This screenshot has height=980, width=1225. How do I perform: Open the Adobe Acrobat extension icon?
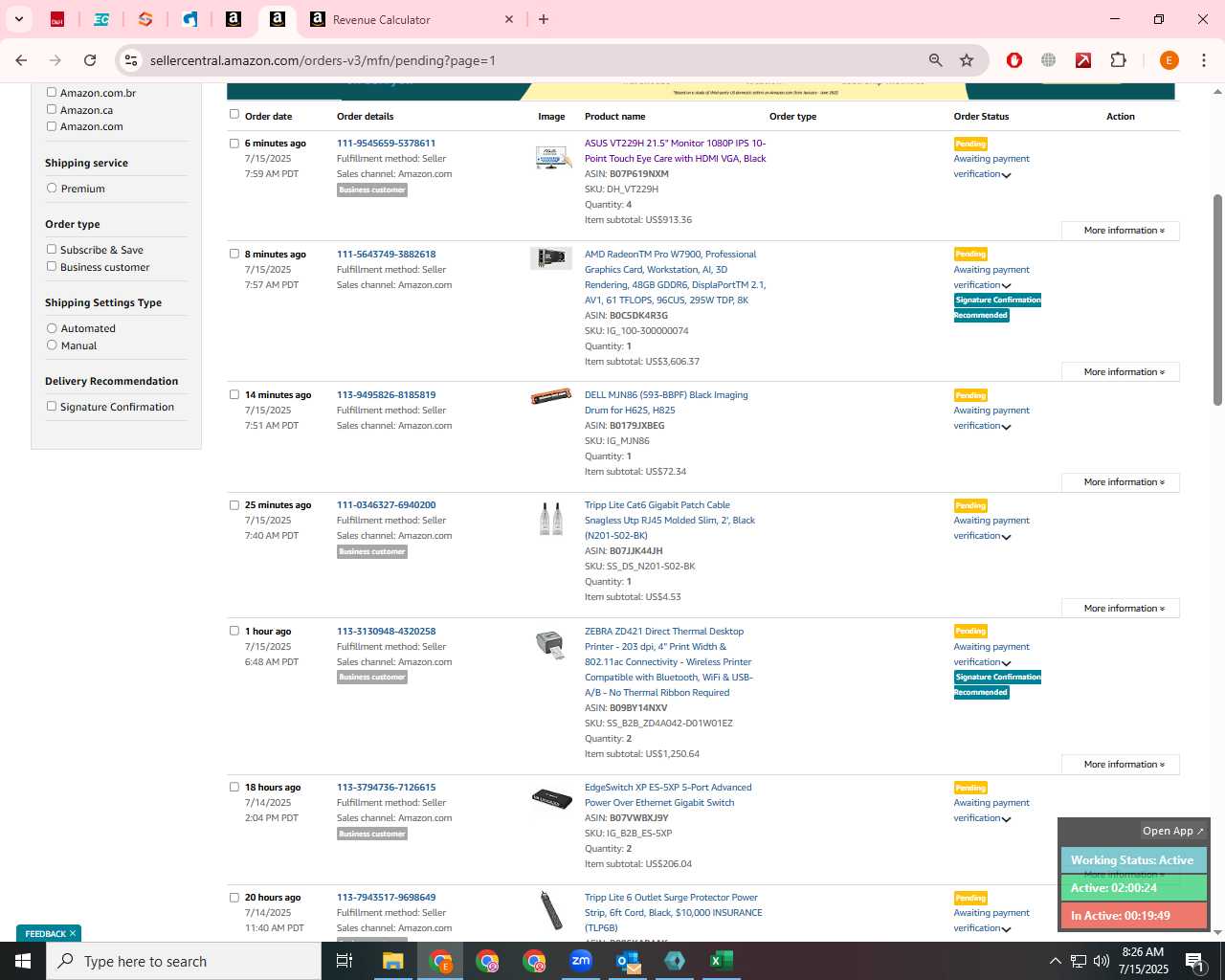coord(1083,60)
